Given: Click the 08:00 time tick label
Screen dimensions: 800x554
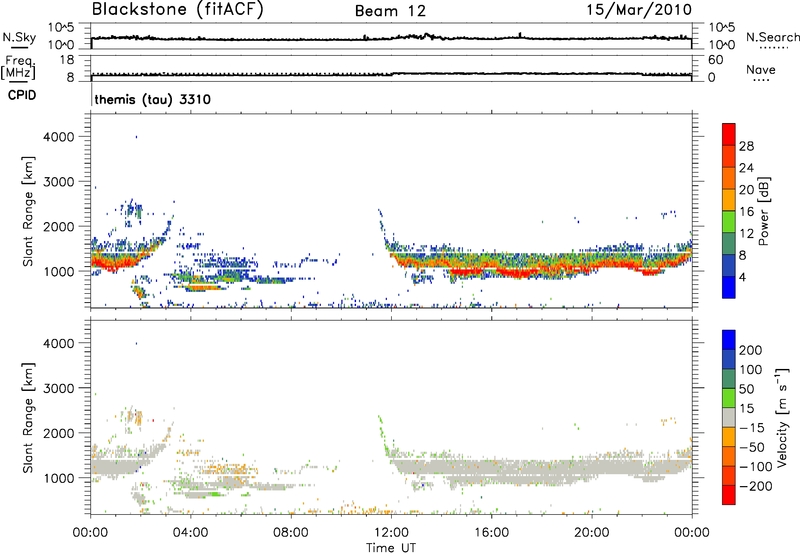Looking at the screenshot, I should point(291,533).
